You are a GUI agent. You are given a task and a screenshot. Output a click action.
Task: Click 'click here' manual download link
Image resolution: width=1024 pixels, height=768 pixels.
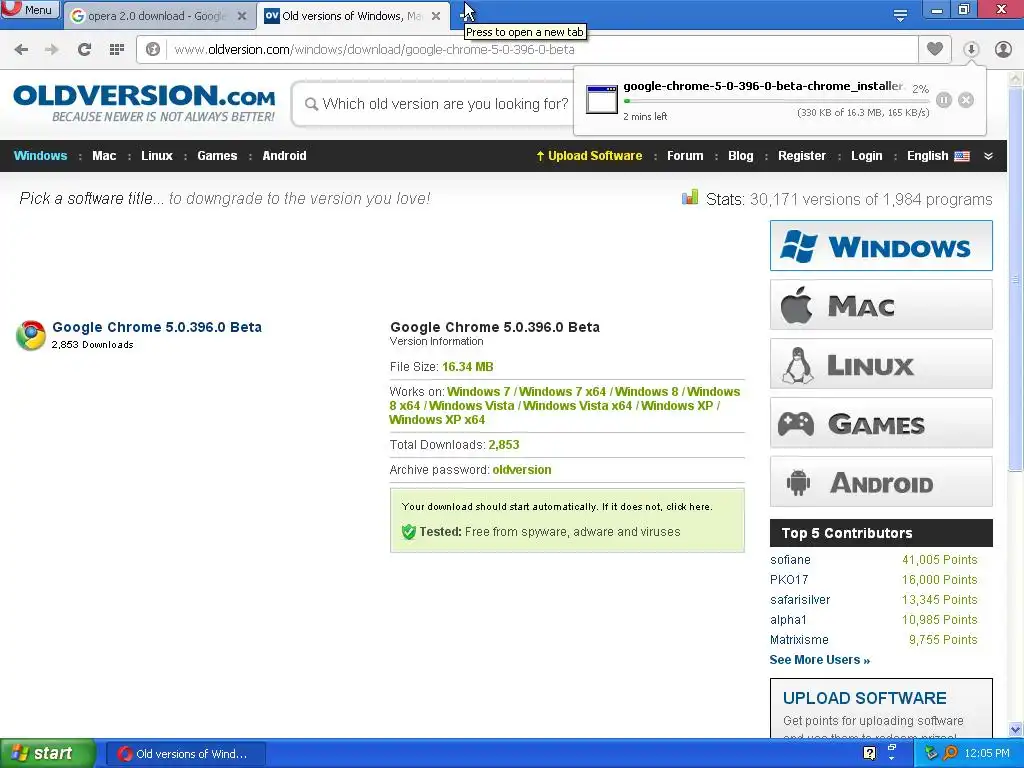tap(688, 507)
